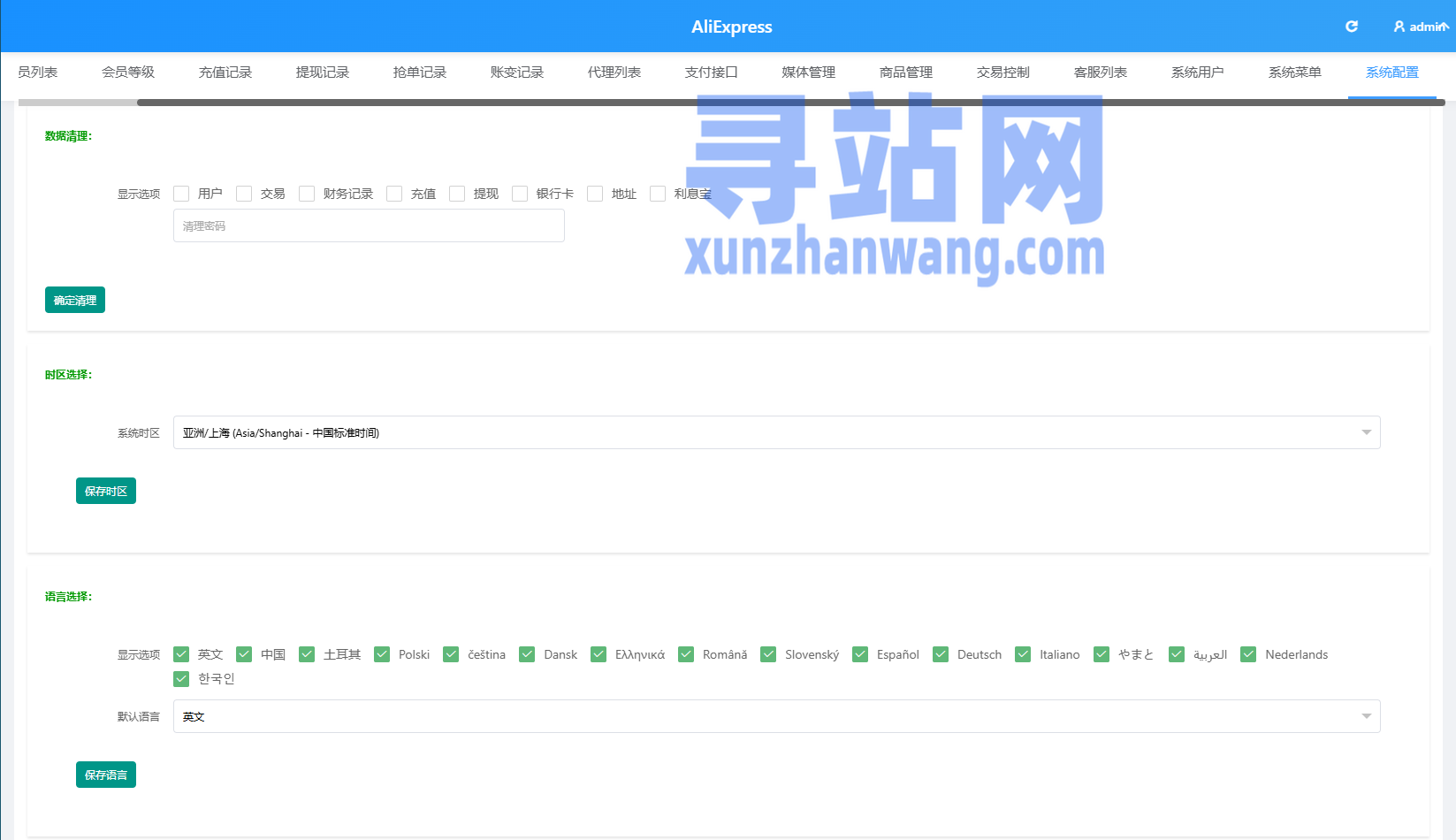Open the admin user menu
Viewport: 1456px width, 840px height.
pyautogui.click(x=1421, y=27)
